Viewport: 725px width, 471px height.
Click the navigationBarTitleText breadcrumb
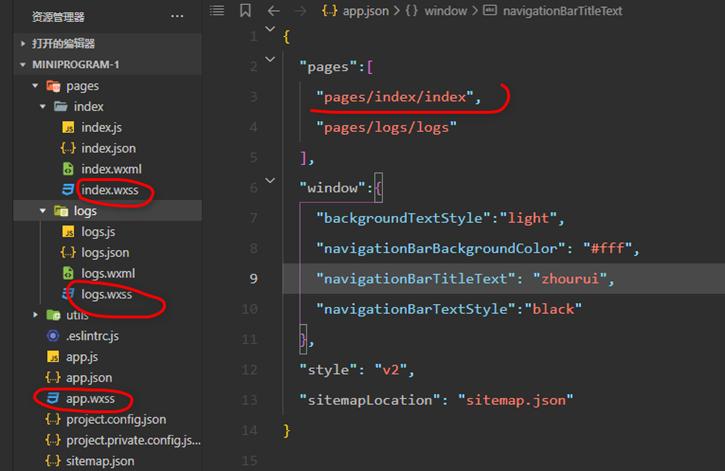click(x=553, y=11)
